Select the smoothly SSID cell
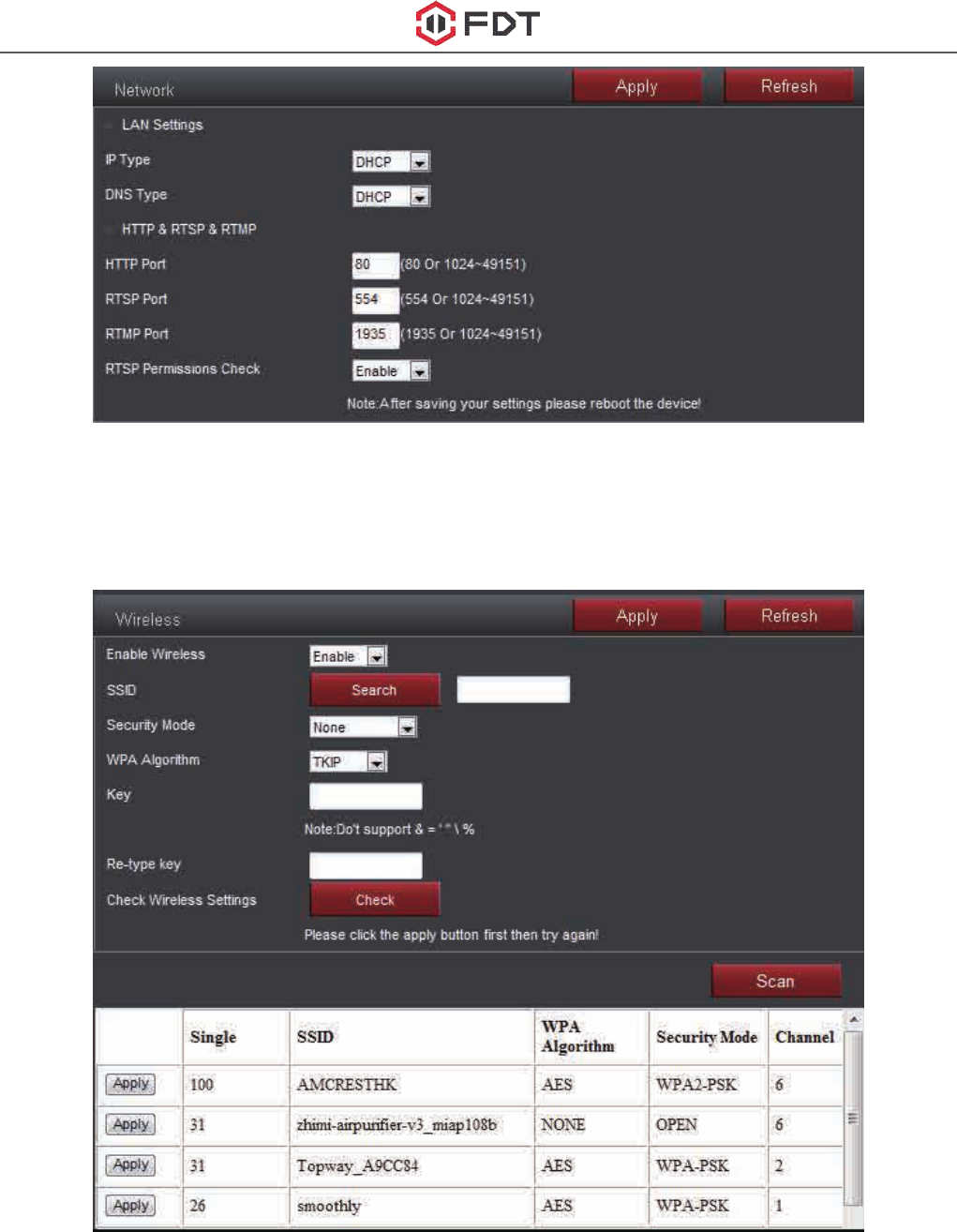The image size is (957, 1232). pos(411,1207)
